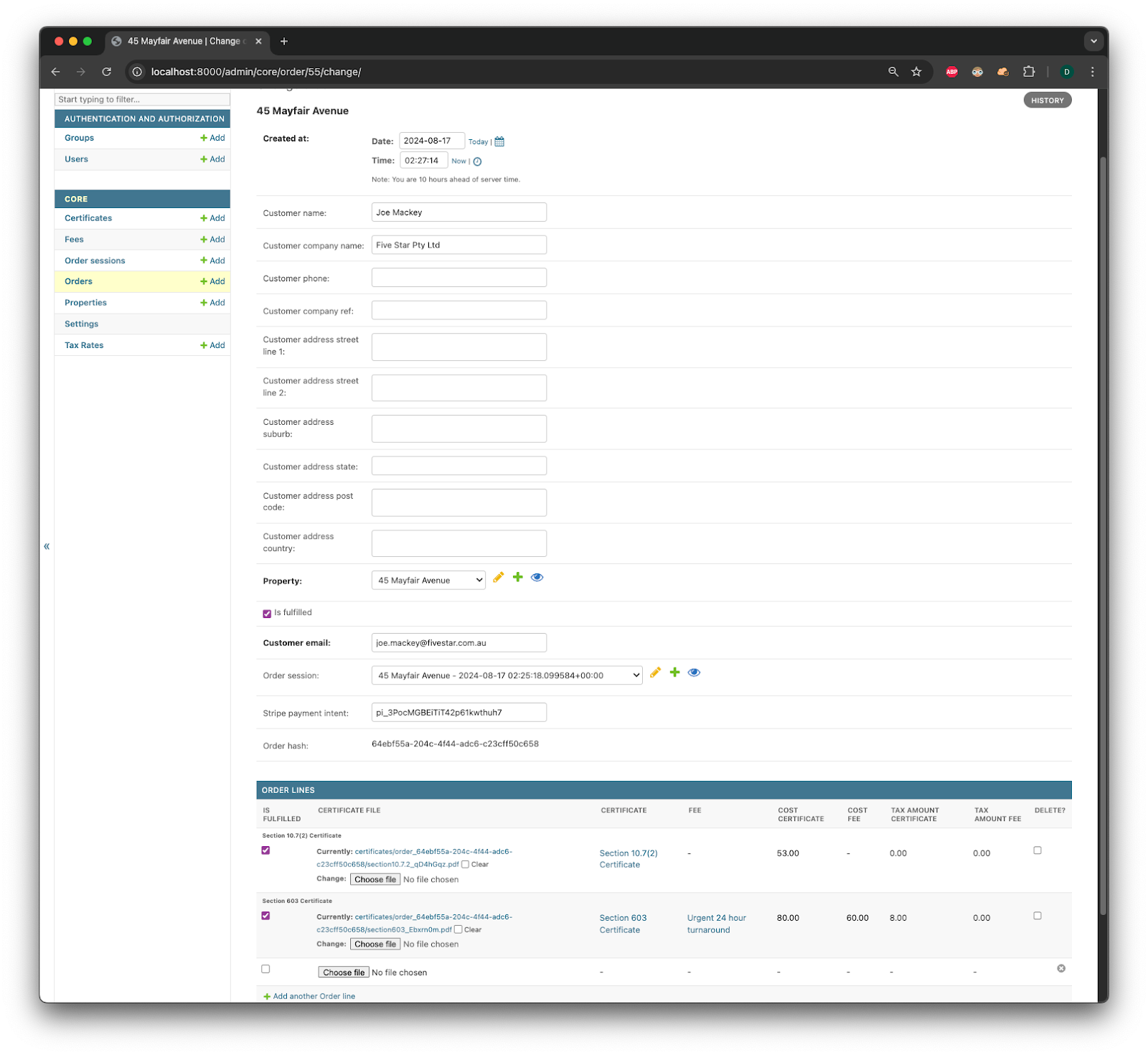
Task: Edit selected Property with pencil icon
Action: [499, 577]
